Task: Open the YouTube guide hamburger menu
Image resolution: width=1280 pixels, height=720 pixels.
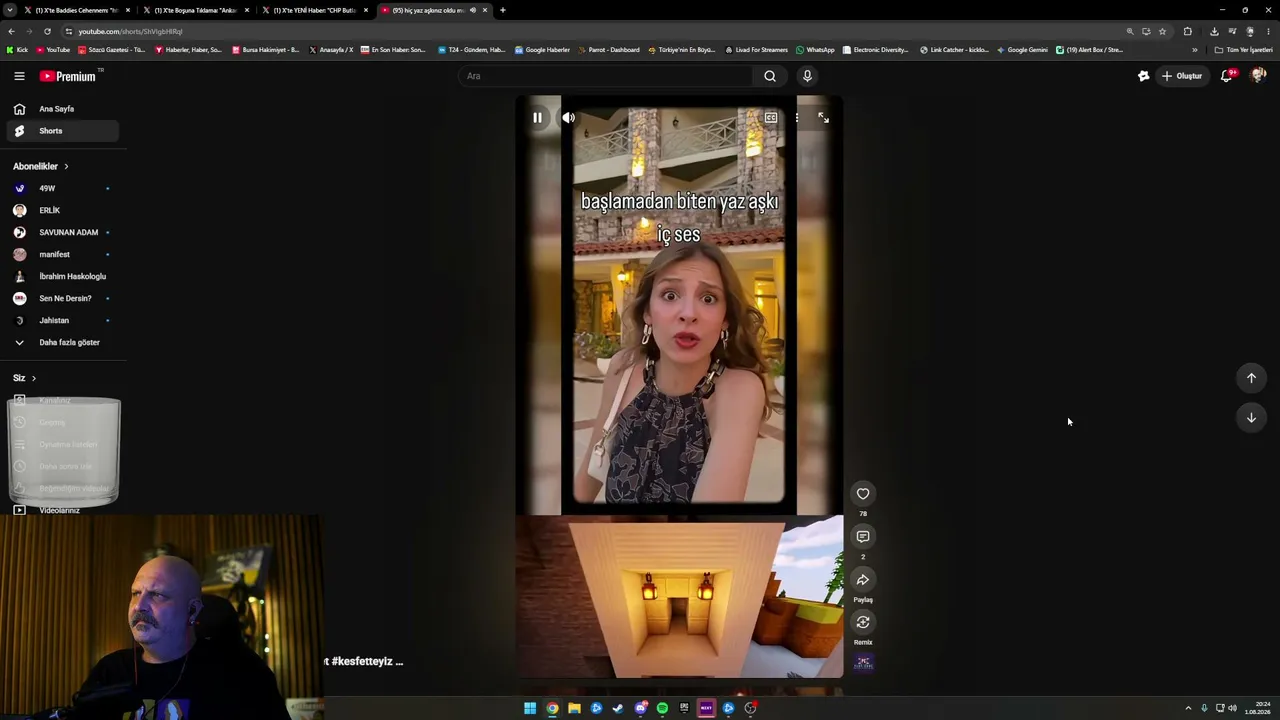Action: pyautogui.click(x=19, y=76)
